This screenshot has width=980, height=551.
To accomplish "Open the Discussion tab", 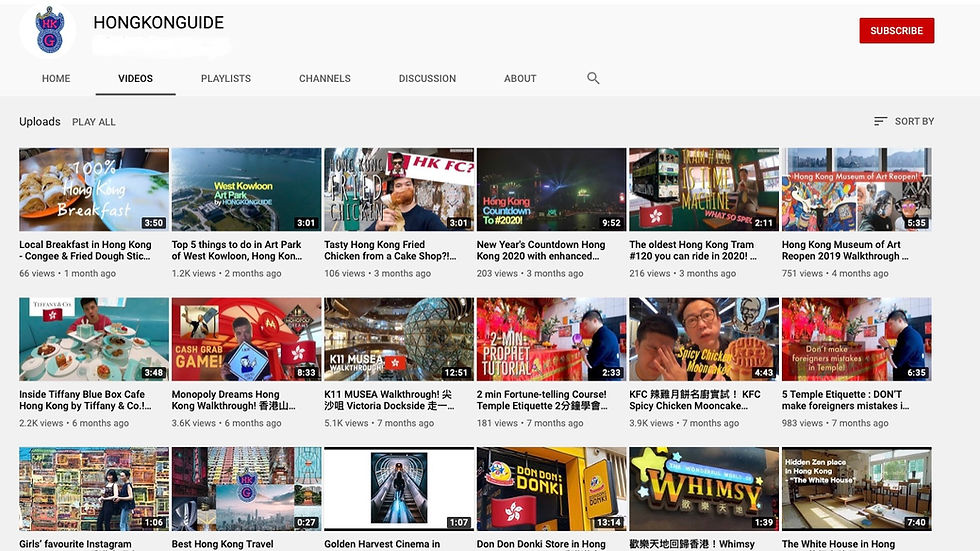I will click(x=428, y=79).
